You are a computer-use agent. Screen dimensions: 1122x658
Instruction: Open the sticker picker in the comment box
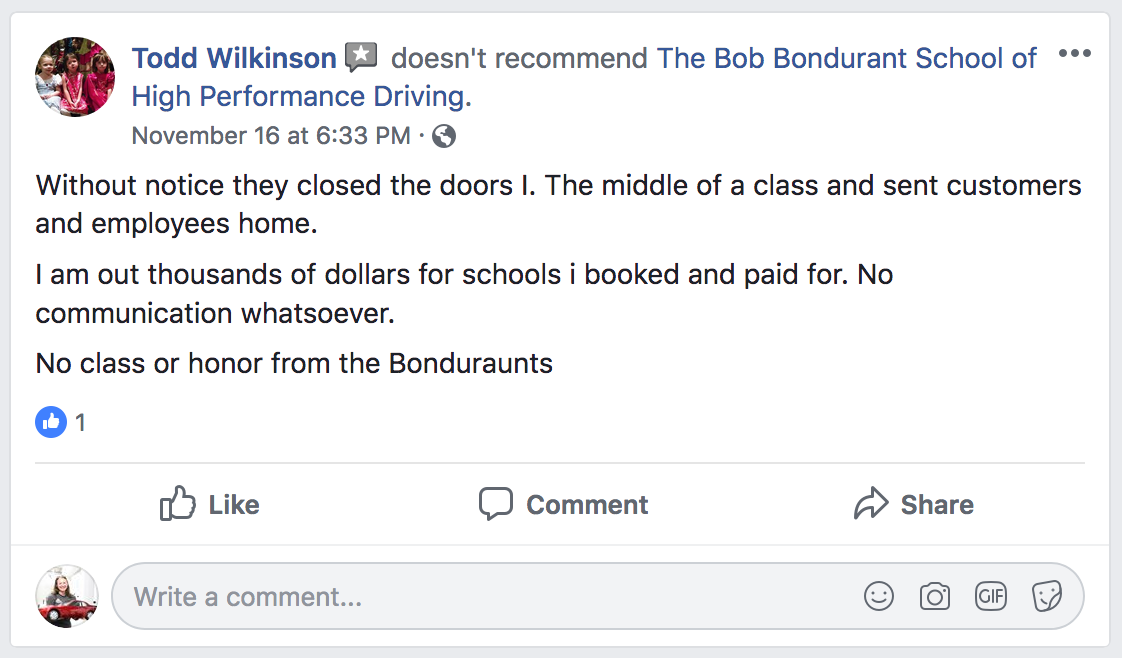1046,597
